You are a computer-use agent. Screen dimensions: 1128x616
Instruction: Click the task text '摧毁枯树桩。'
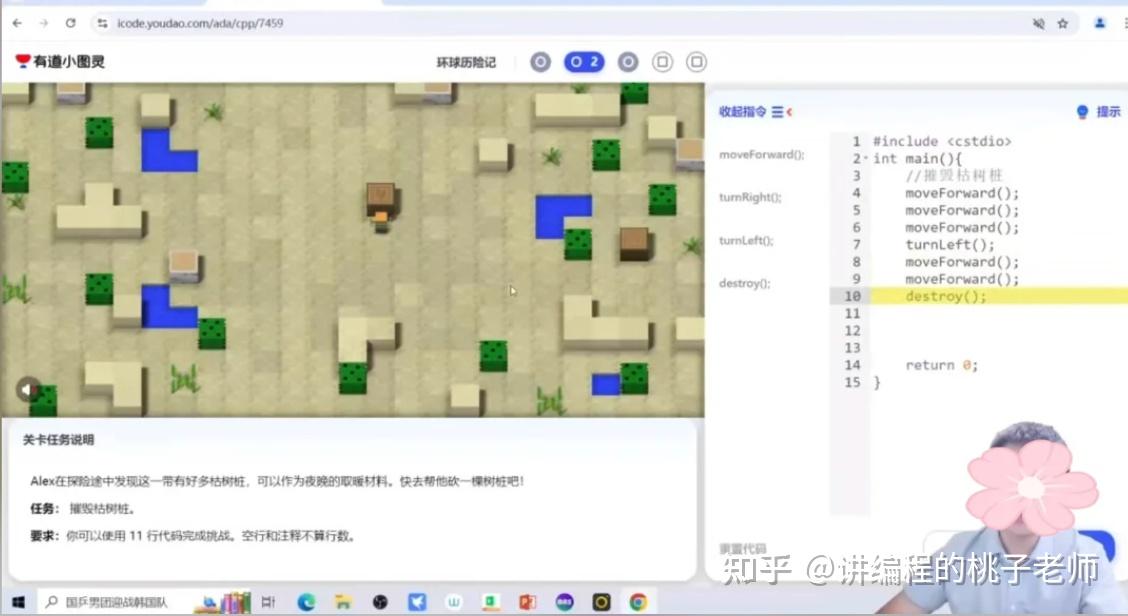tap(102, 509)
